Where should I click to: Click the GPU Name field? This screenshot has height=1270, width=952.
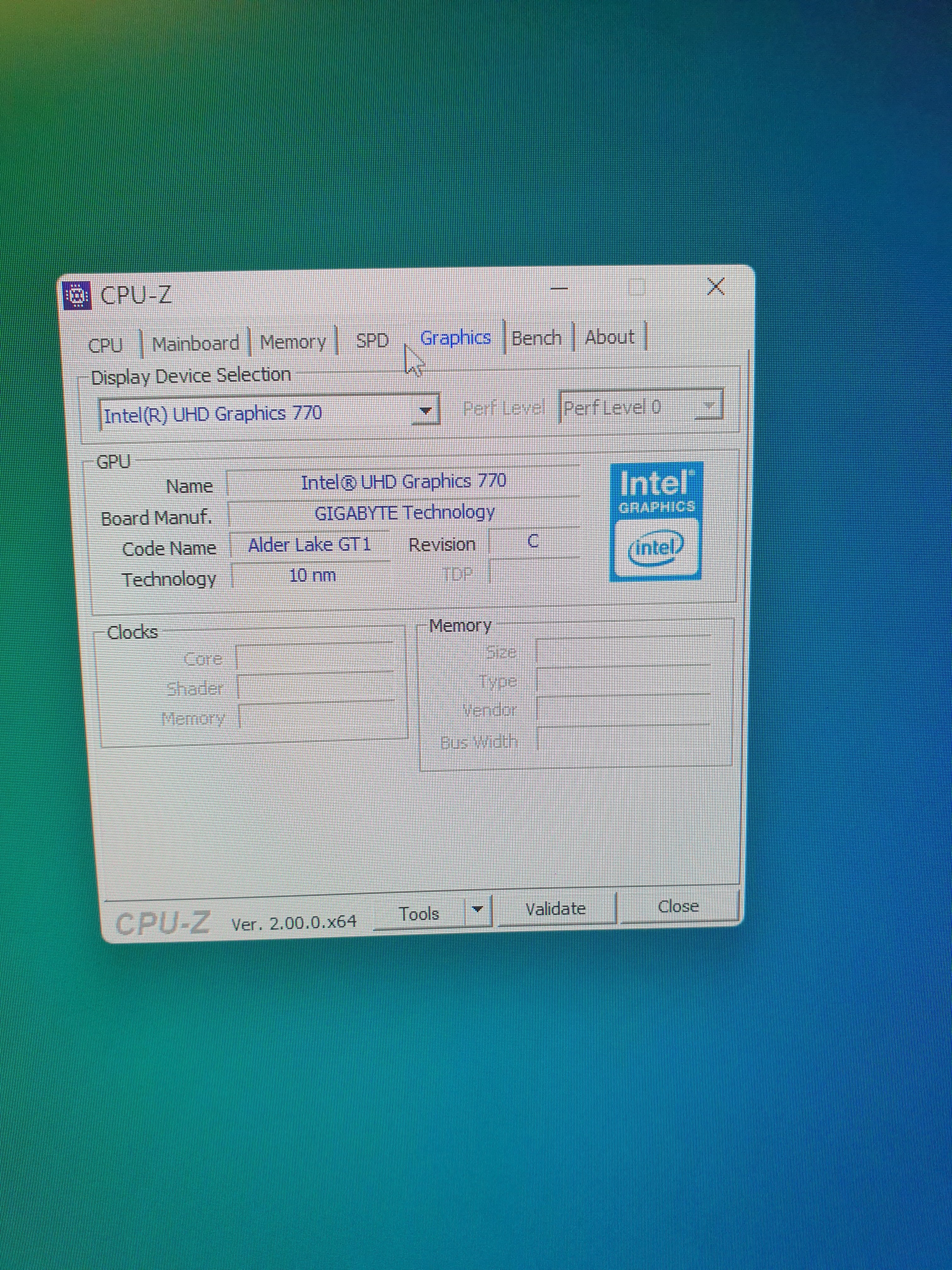click(403, 481)
